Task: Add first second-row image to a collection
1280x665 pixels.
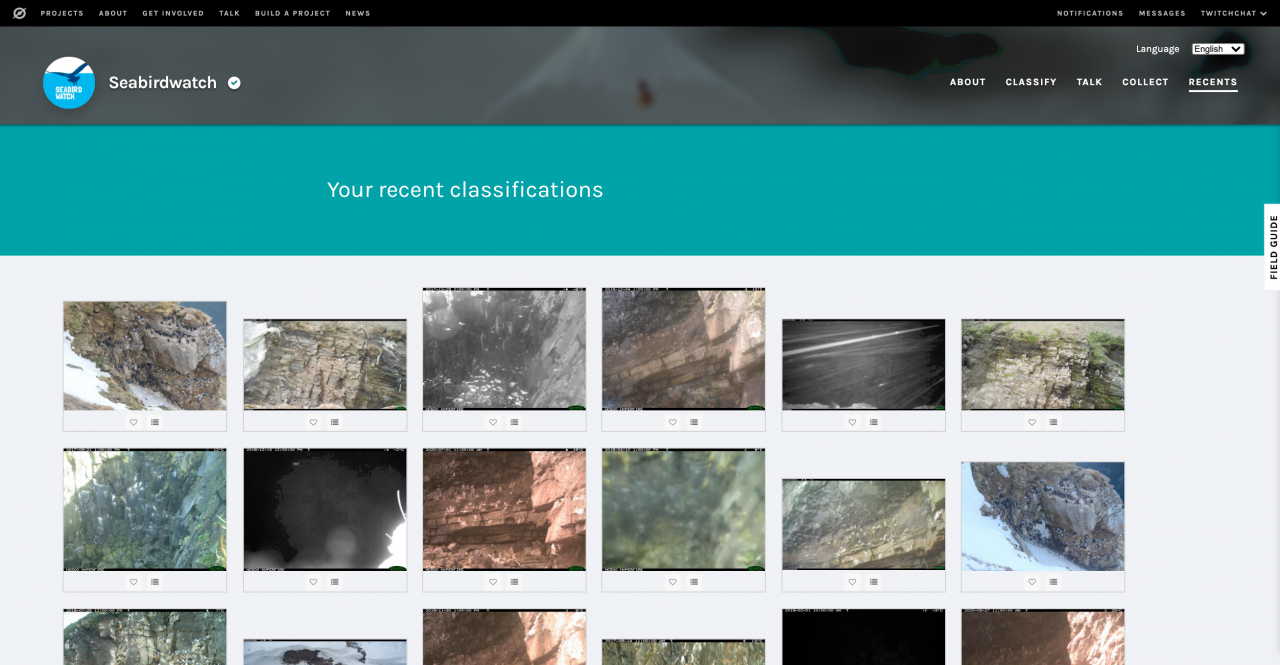Action: [155, 582]
